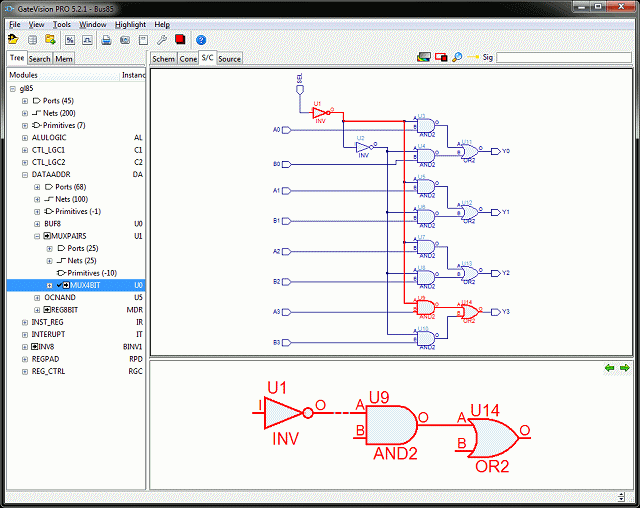Screen dimensions: 640x508
Task: Open the Highlight menu
Action: [130, 24]
